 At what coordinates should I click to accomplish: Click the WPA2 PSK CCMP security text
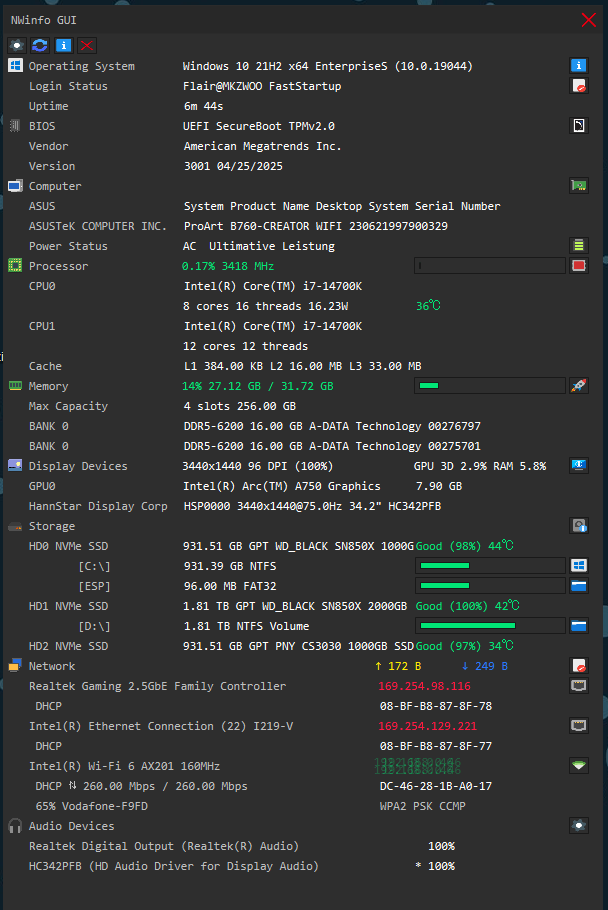[422, 806]
